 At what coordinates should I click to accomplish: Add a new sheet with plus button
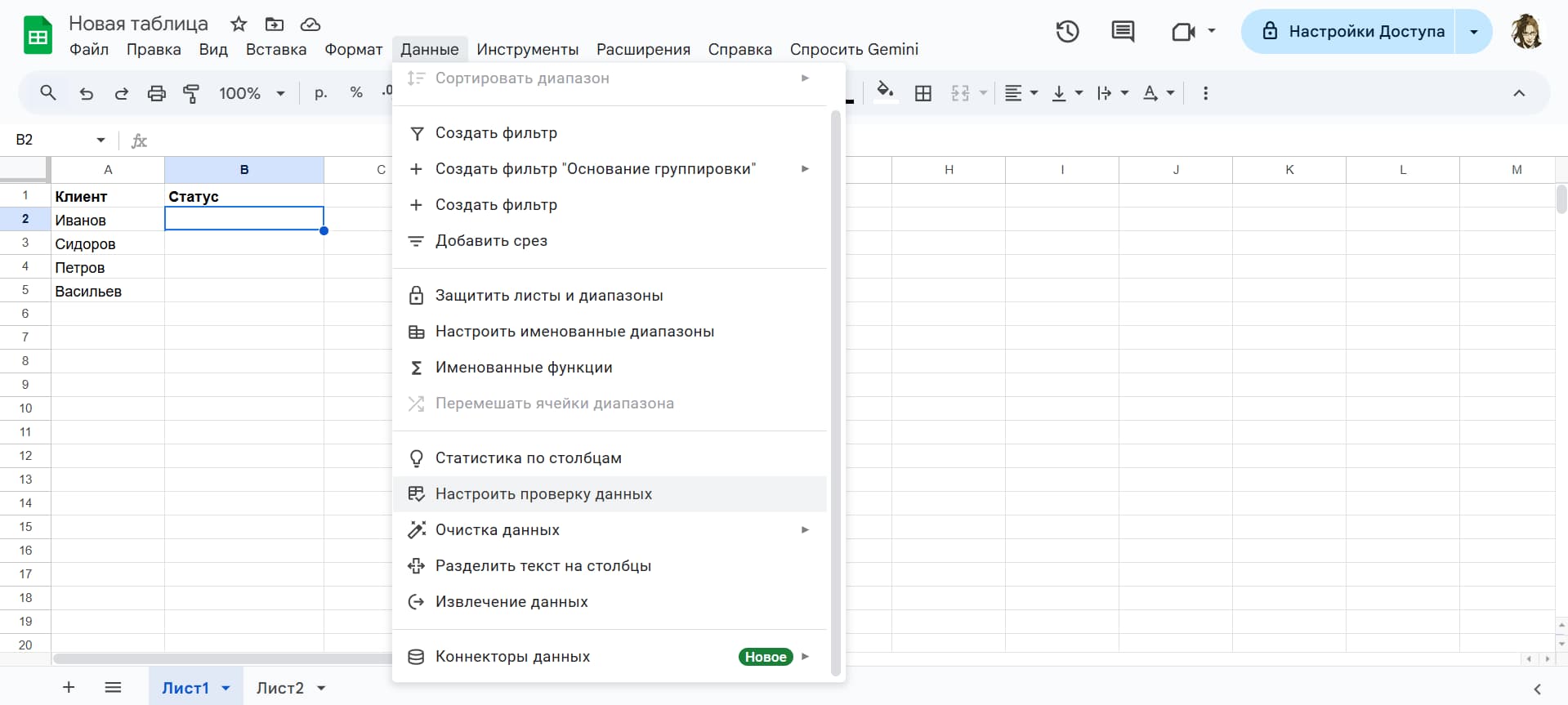tap(69, 688)
